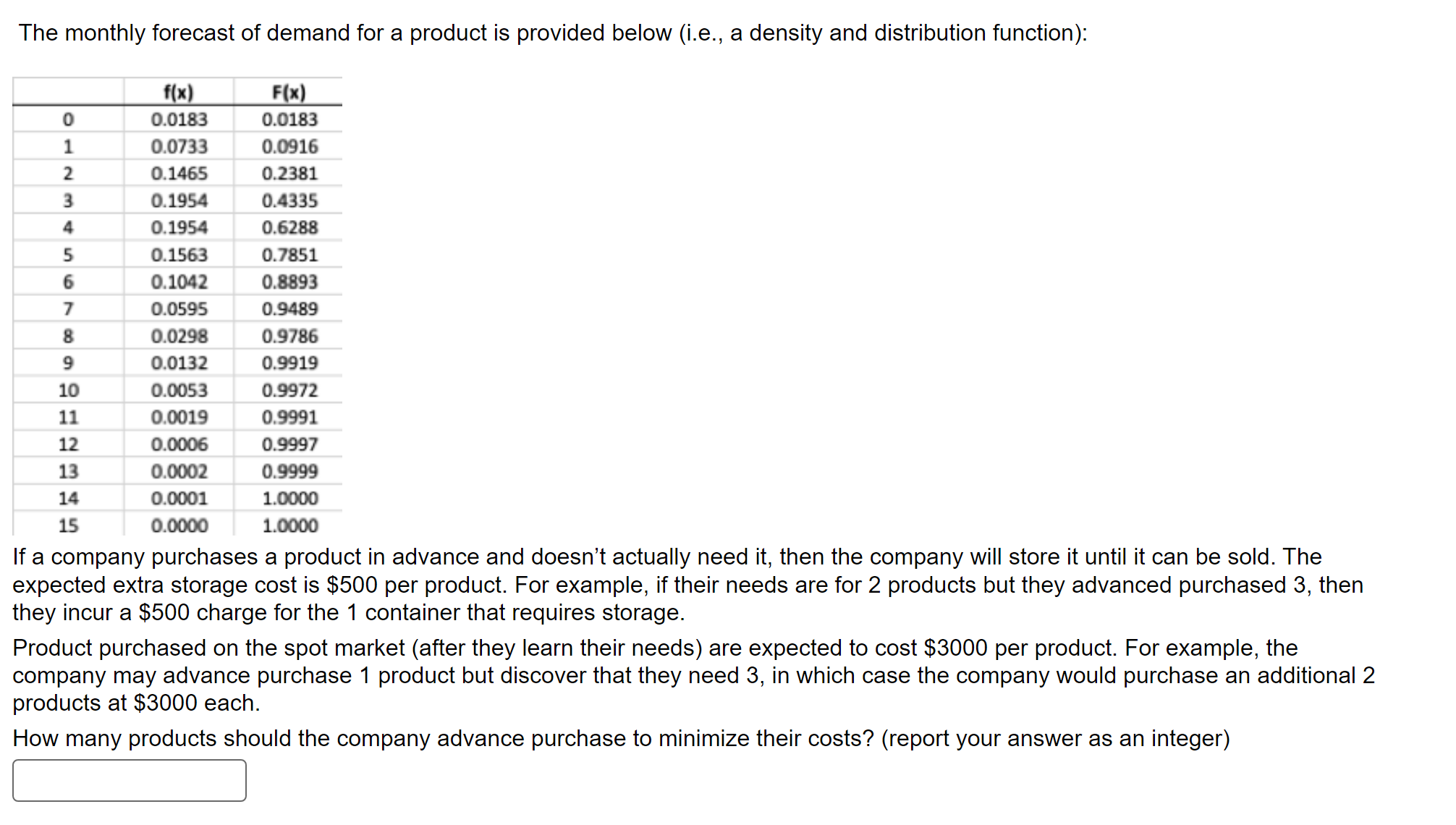Click the "monthly forecast of demand" heading text
The image size is (1456, 825).
coord(553,33)
